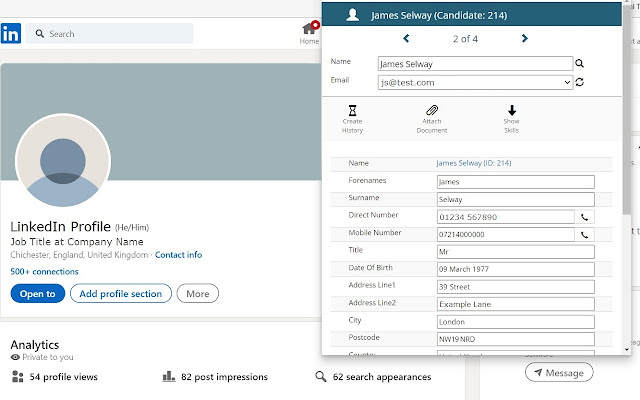This screenshot has width=640, height=400.
Task: Click Attach Document paperclip icon
Action: click(432, 110)
